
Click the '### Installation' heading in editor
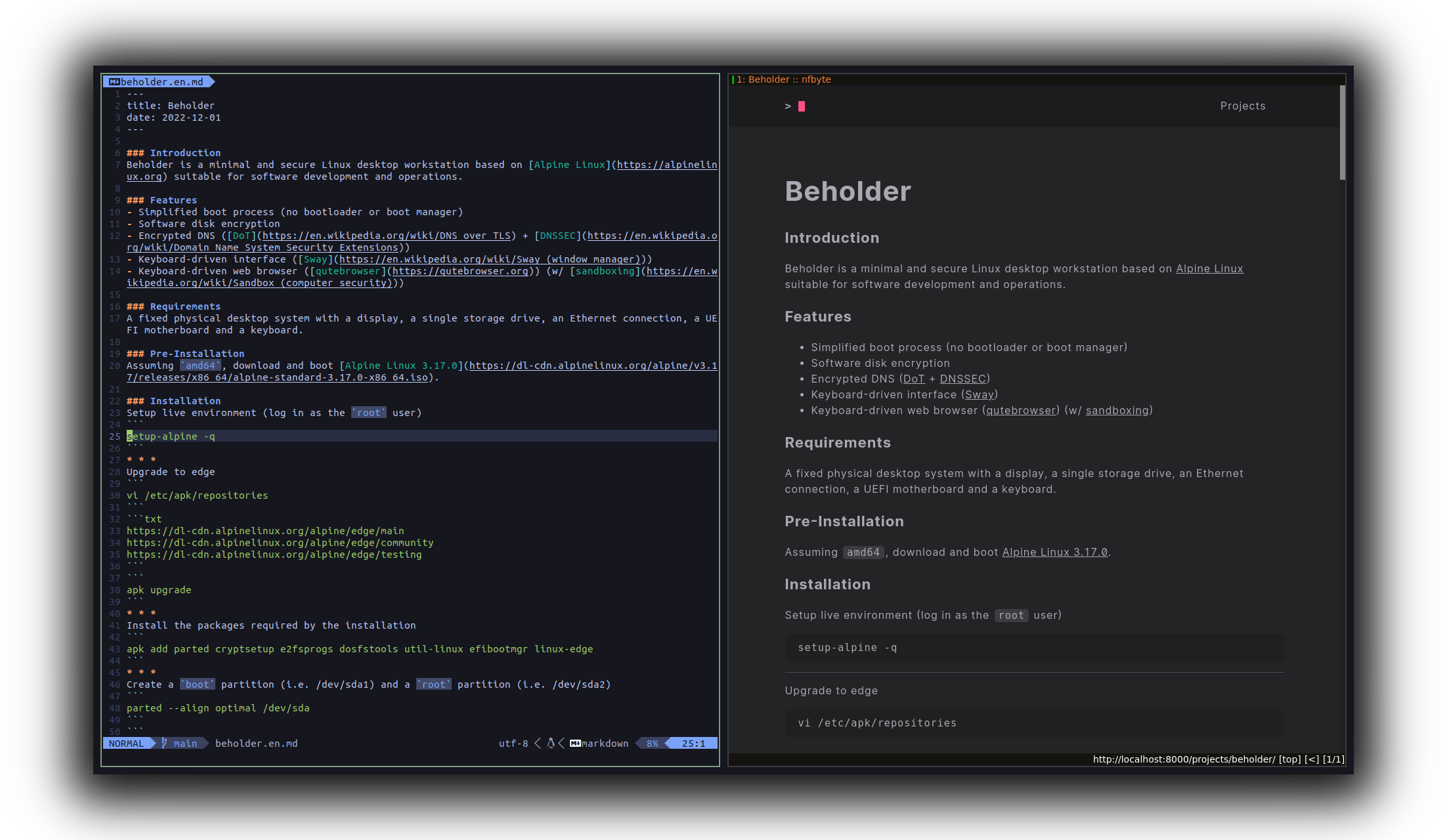[174, 401]
